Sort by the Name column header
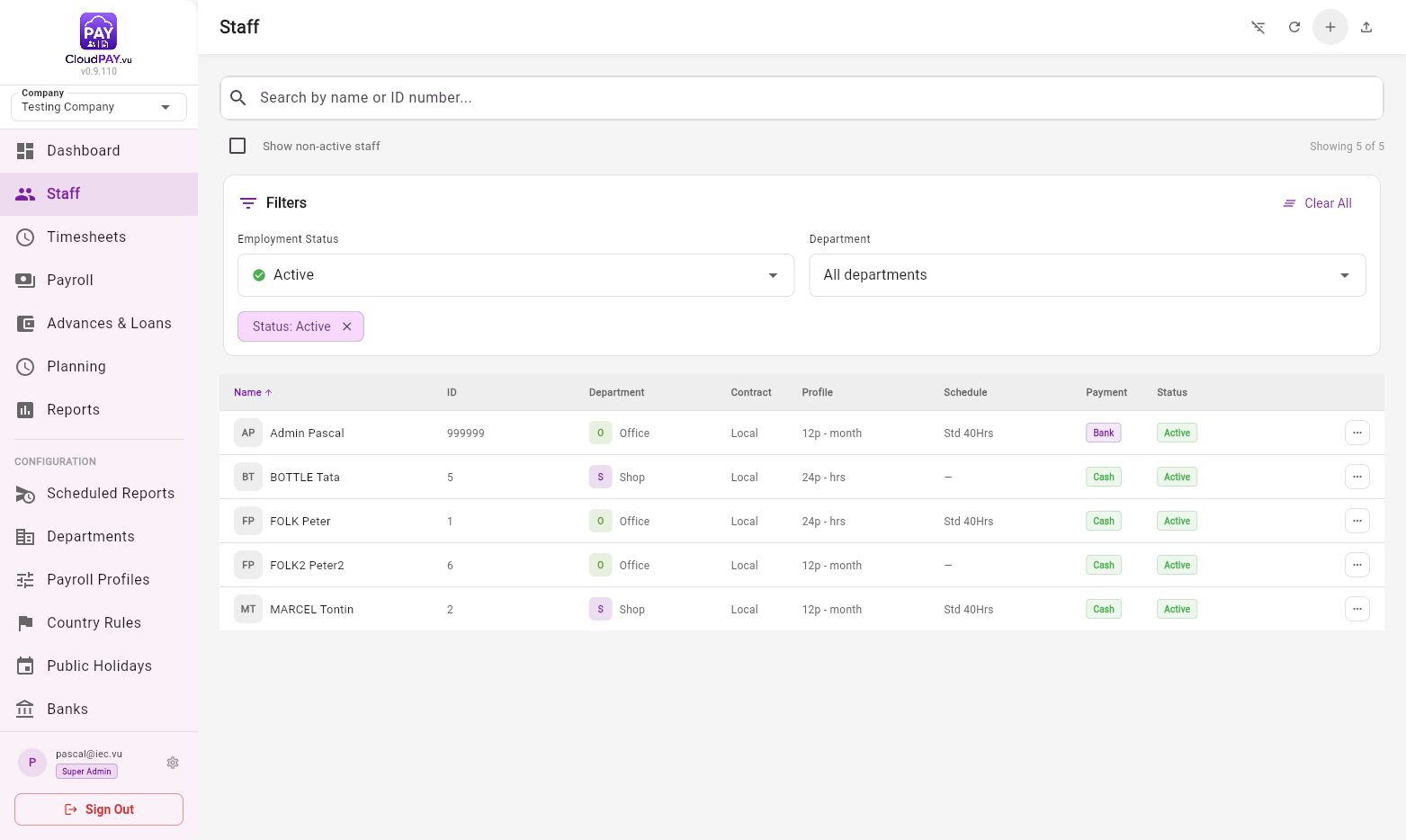 coord(253,392)
